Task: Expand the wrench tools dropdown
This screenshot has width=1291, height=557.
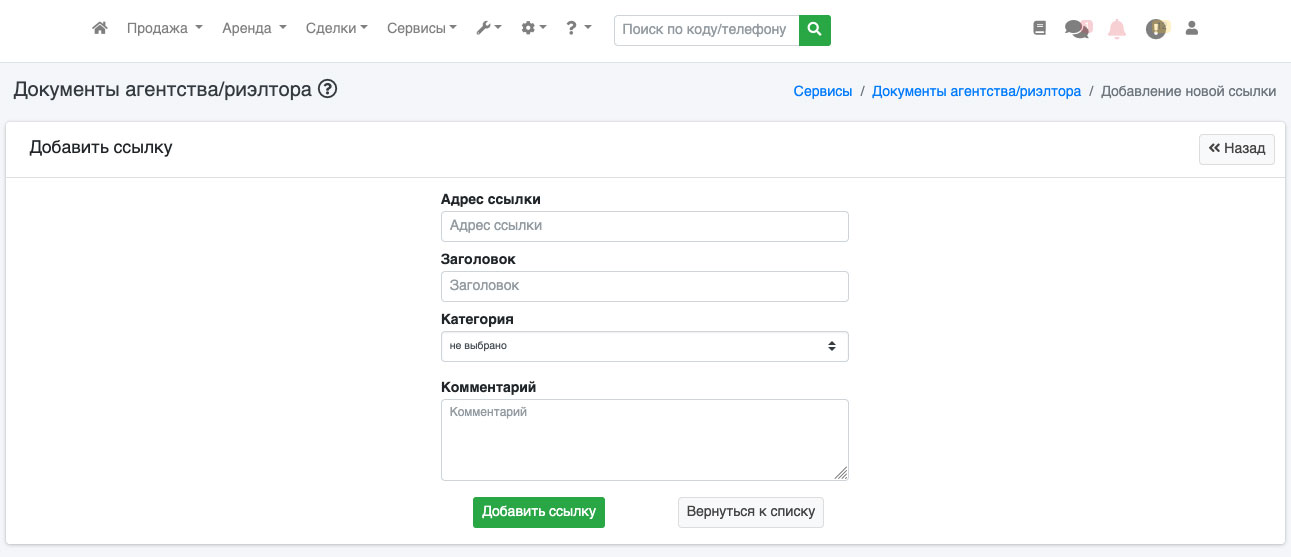Action: [x=488, y=29]
